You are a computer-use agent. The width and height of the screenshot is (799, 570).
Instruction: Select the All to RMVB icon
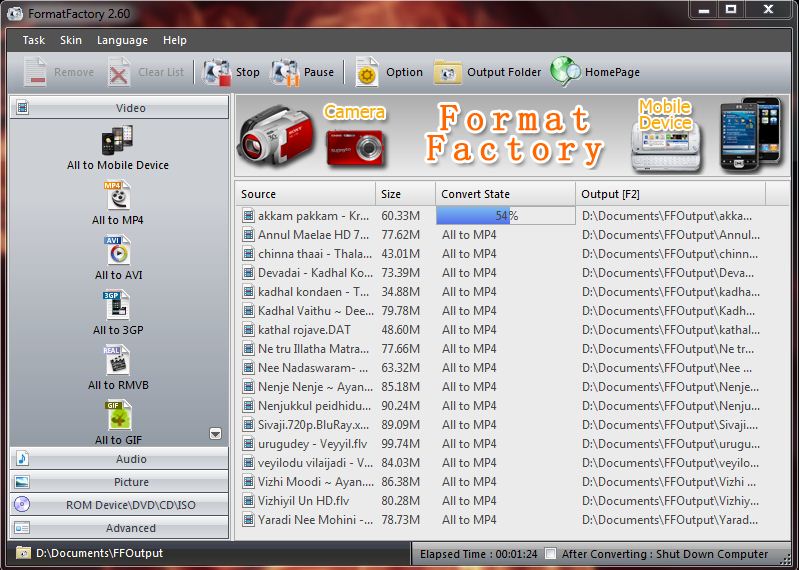(x=117, y=360)
